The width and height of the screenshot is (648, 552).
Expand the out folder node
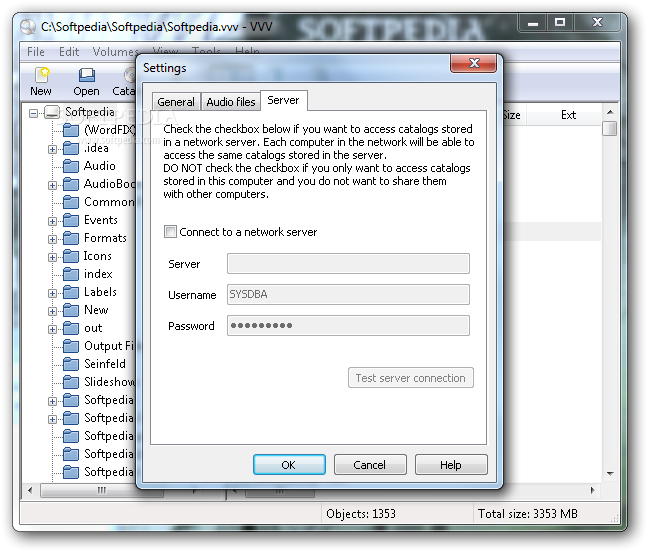tap(52, 329)
